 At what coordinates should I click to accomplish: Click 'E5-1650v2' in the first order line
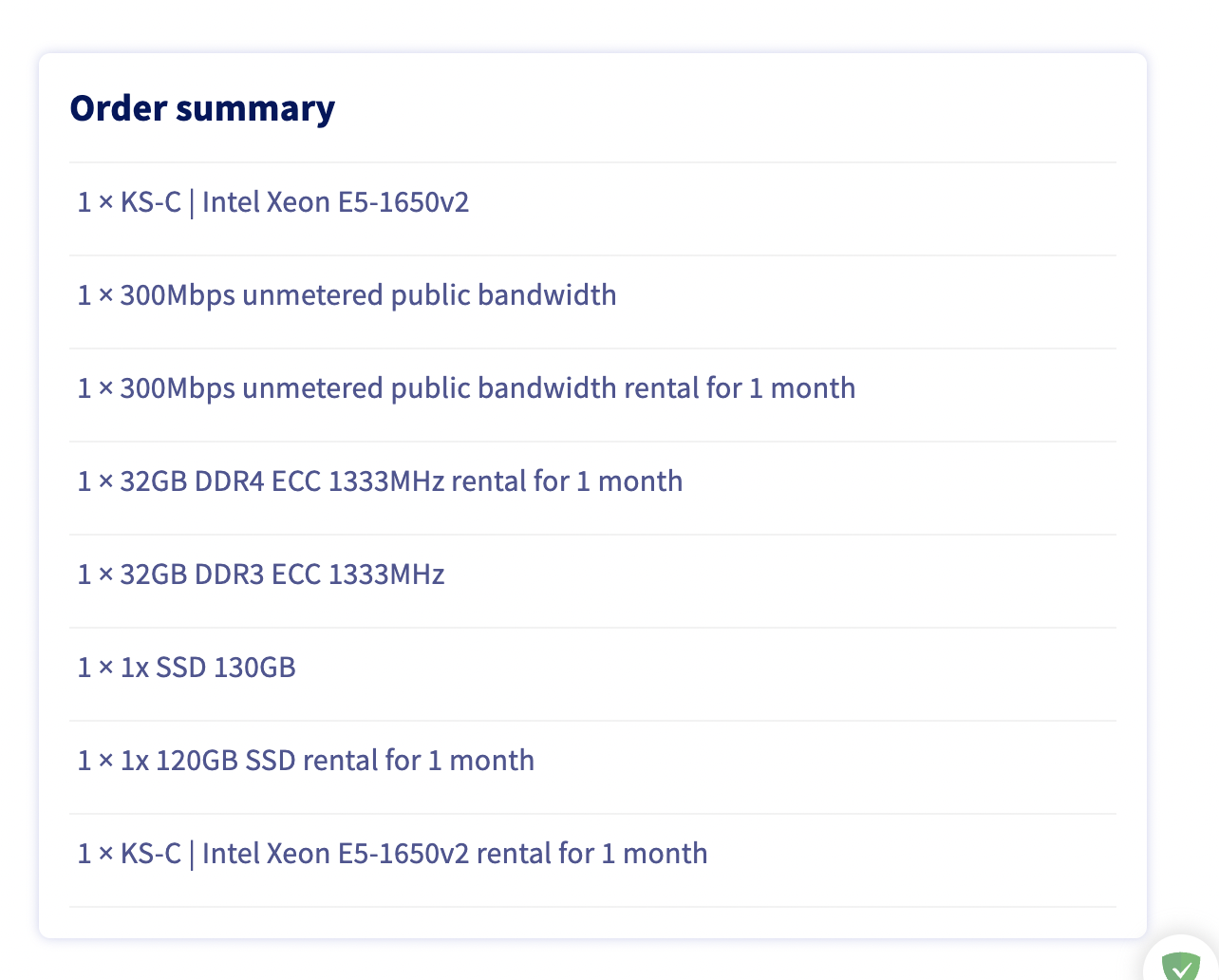tap(403, 202)
